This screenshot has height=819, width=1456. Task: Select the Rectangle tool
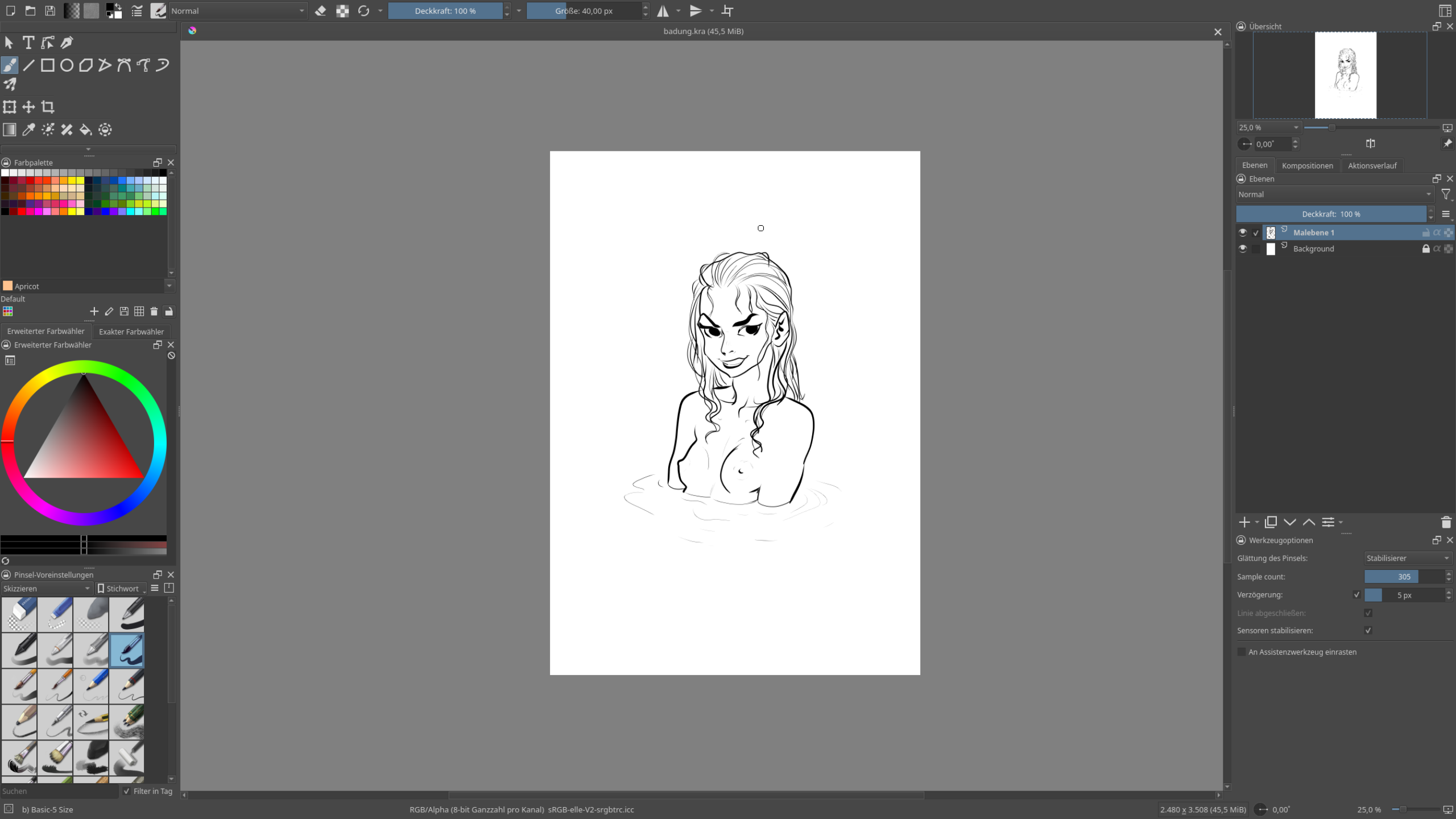click(48, 65)
